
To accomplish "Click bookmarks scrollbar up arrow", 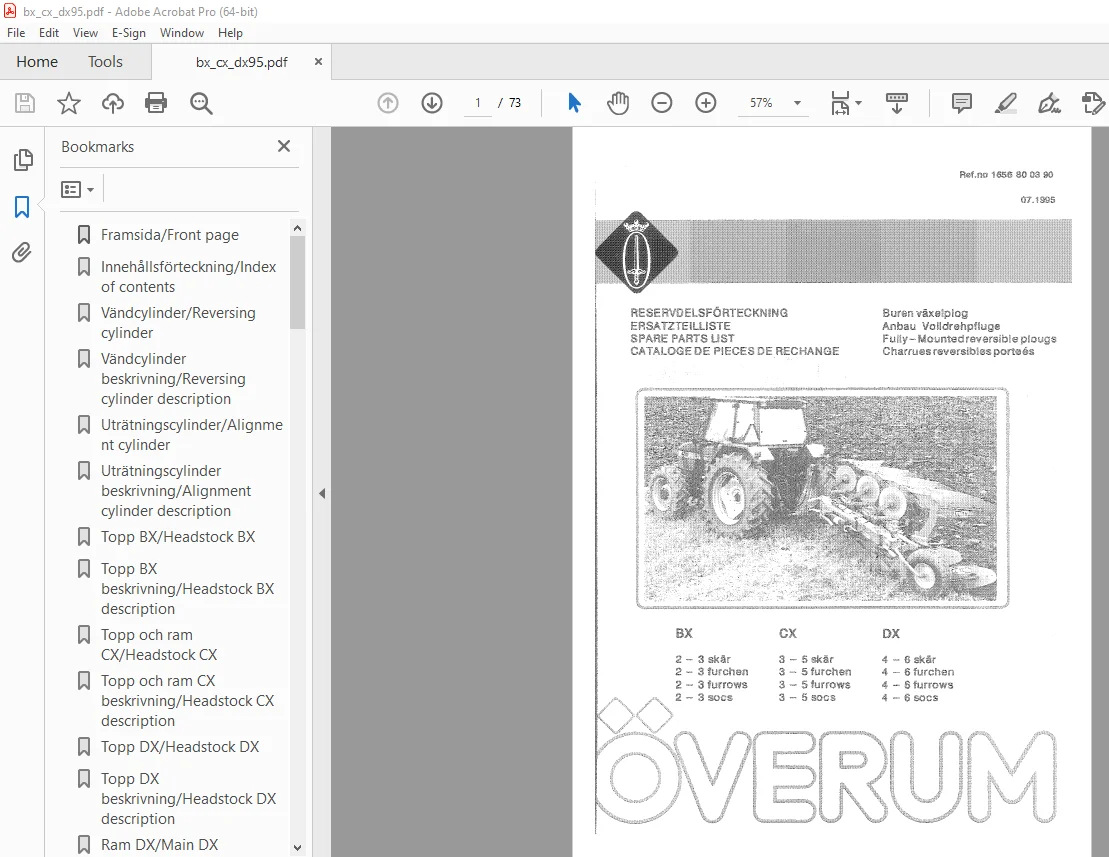I will click(297, 228).
